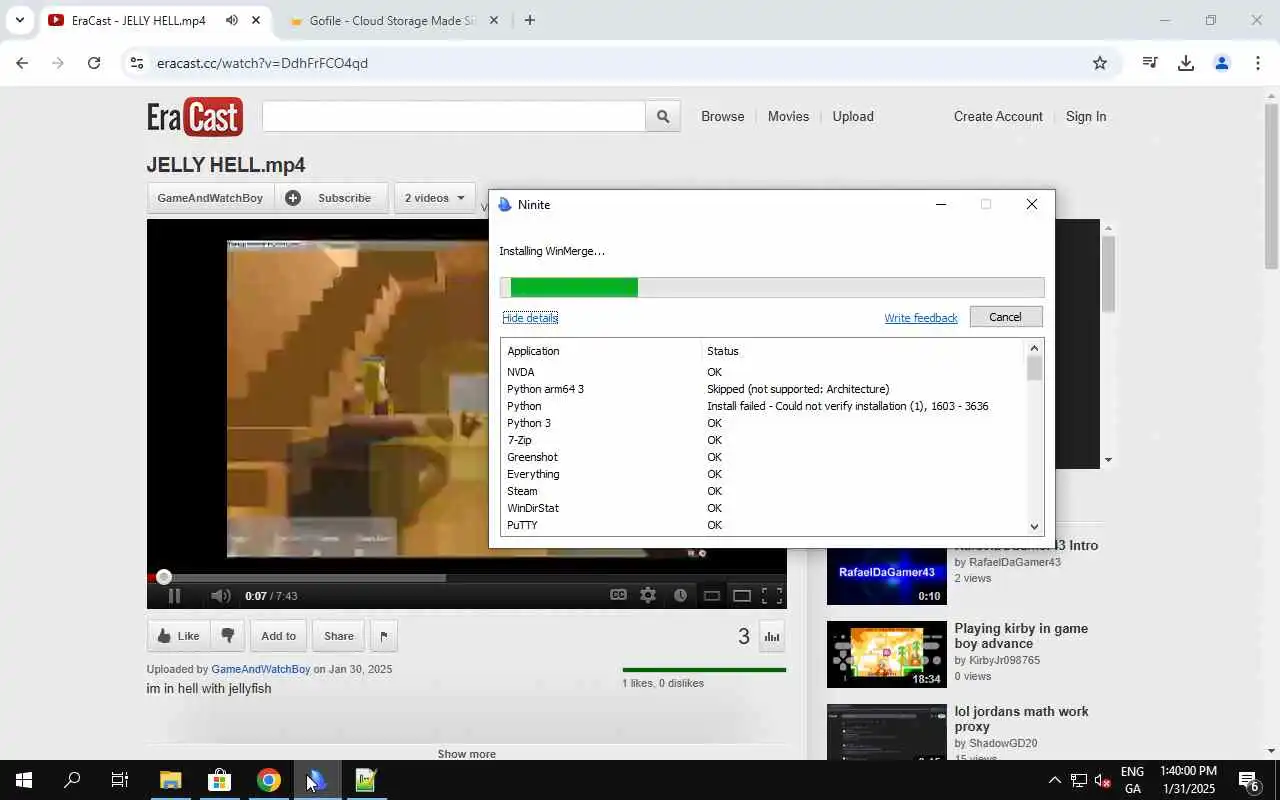1280x800 pixels.
Task: View site information icon in address bar
Action: (137, 63)
